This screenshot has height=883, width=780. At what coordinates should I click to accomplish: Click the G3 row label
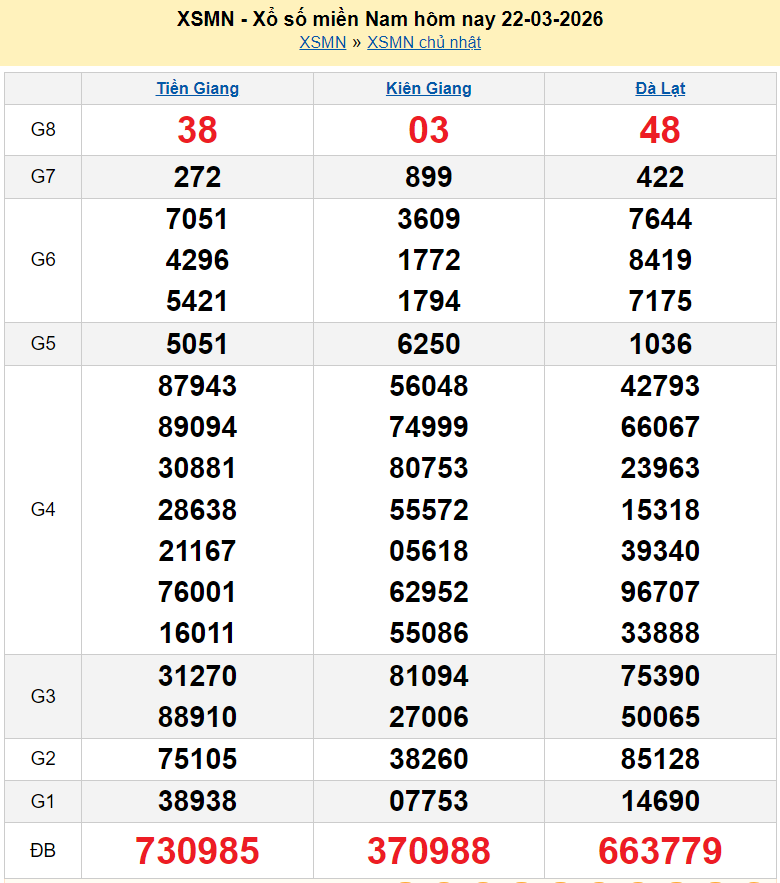click(43, 696)
